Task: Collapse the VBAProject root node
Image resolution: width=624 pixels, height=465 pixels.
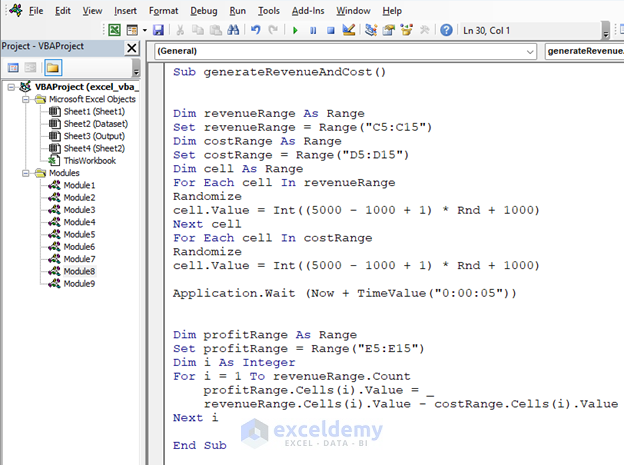Action: [x=11, y=87]
